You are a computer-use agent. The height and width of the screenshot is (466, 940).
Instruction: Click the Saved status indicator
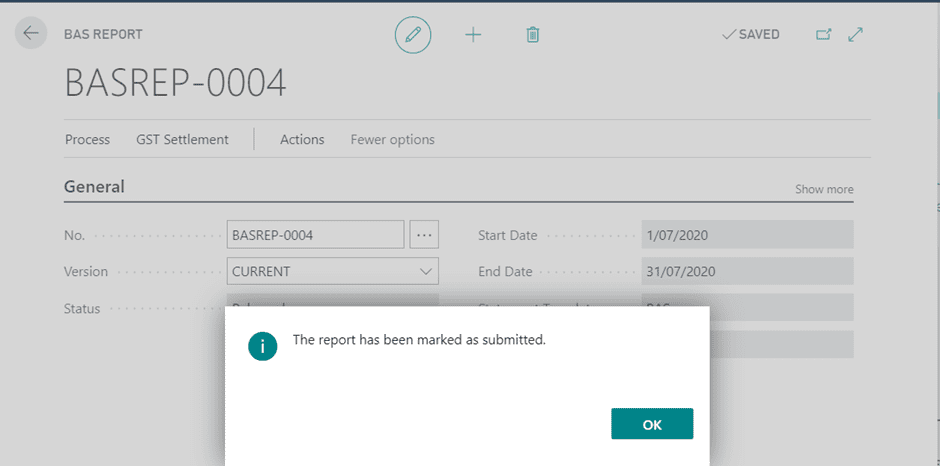[750, 34]
